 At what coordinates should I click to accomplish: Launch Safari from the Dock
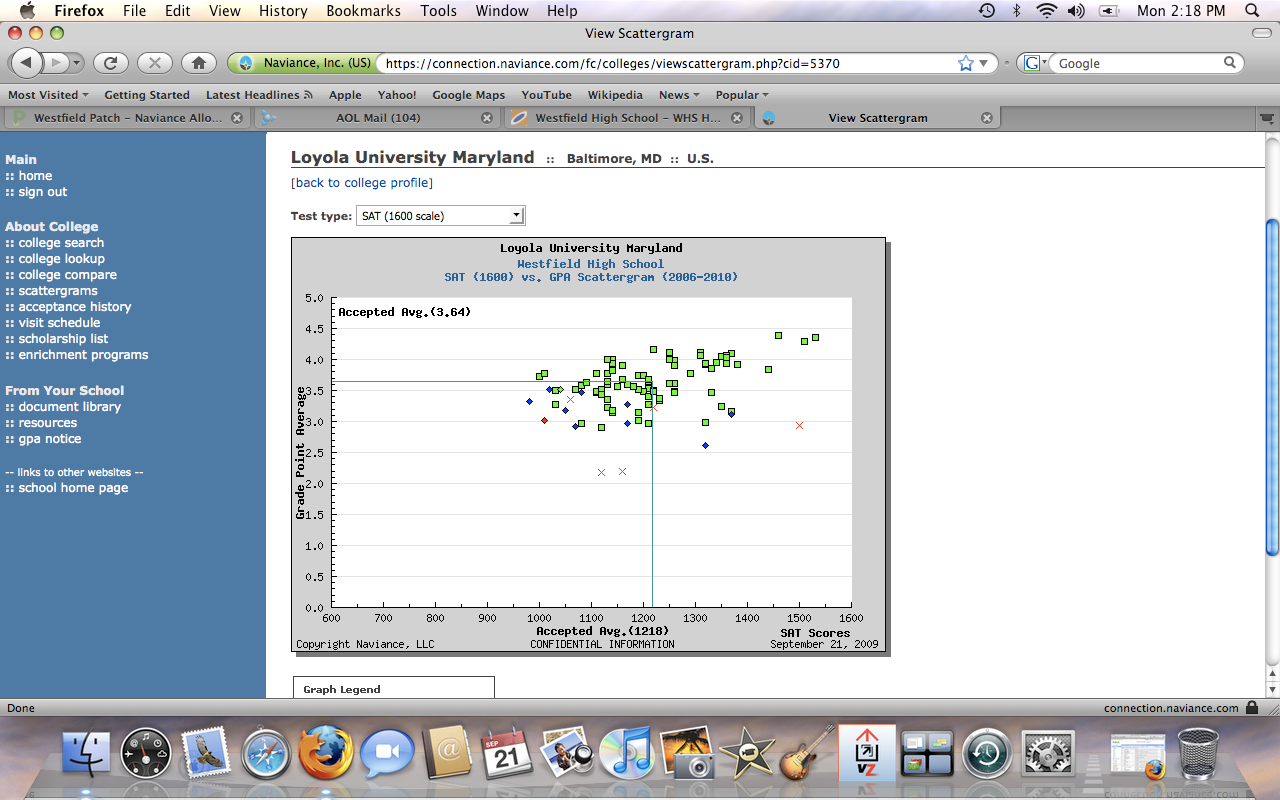(x=265, y=752)
